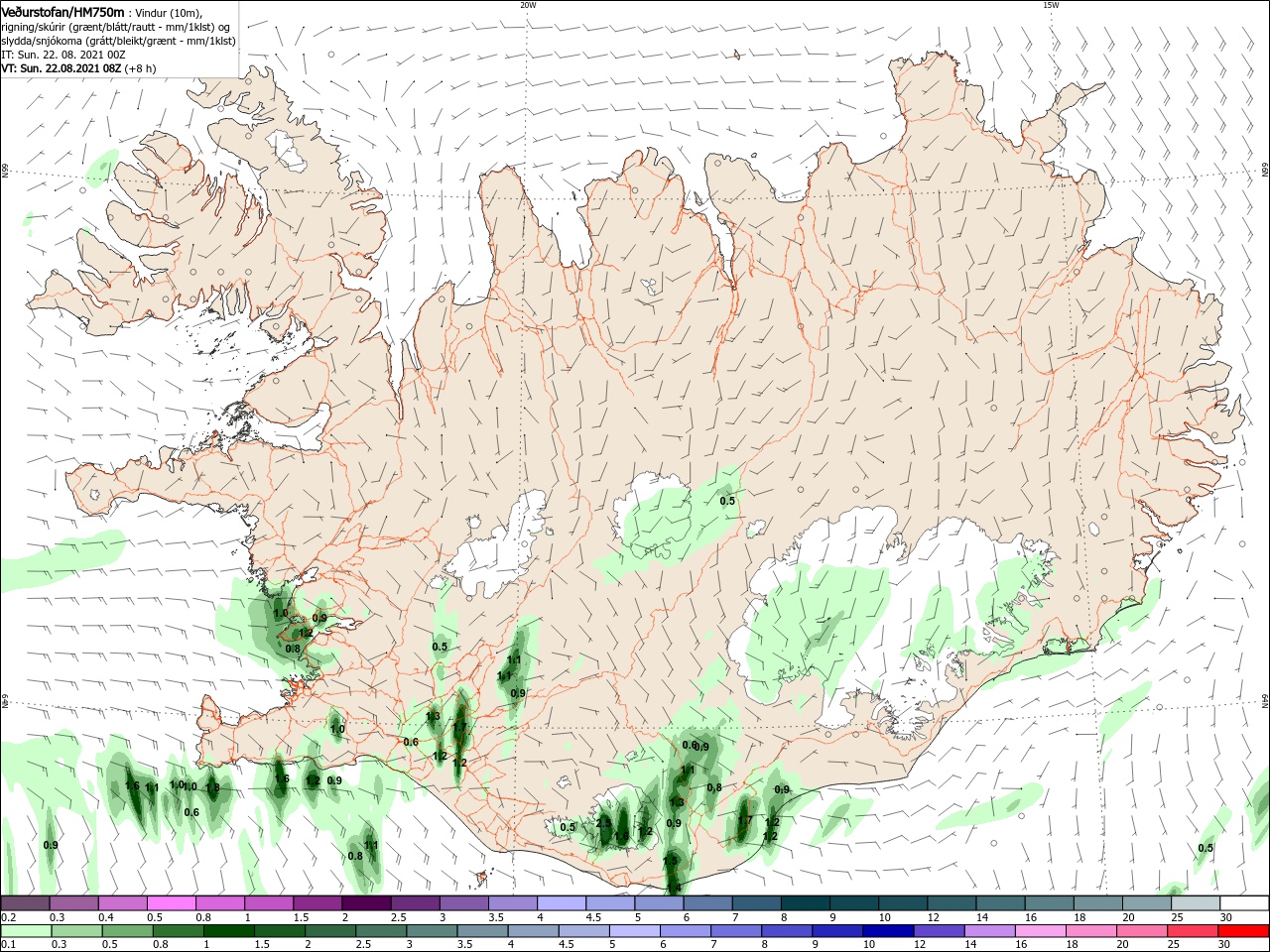Pick the pale green swatch between 0.1 and 0.3
Viewport: 1270px width, 952px height.
[26, 931]
